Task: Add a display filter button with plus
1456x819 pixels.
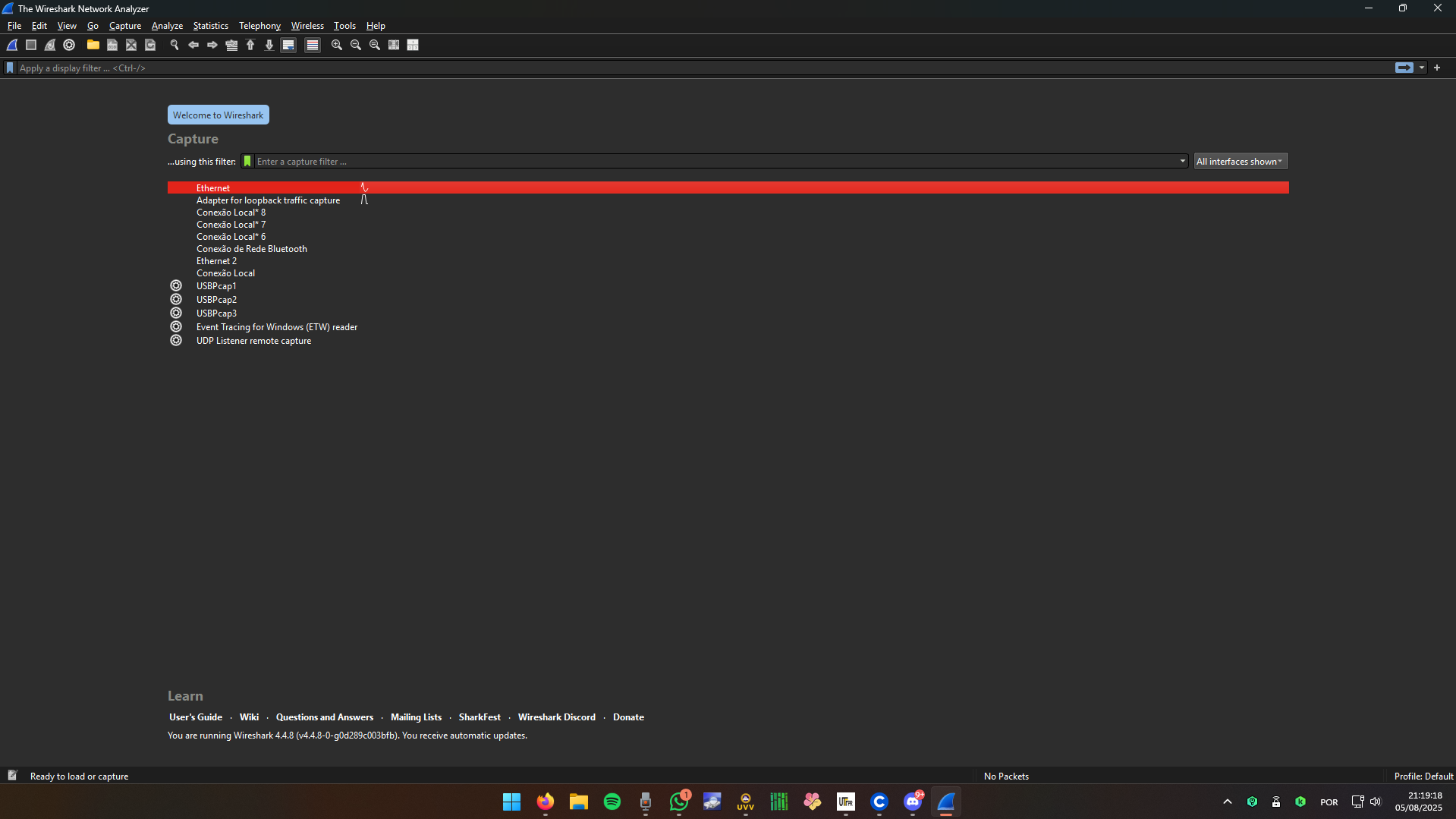Action: (1437, 68)
